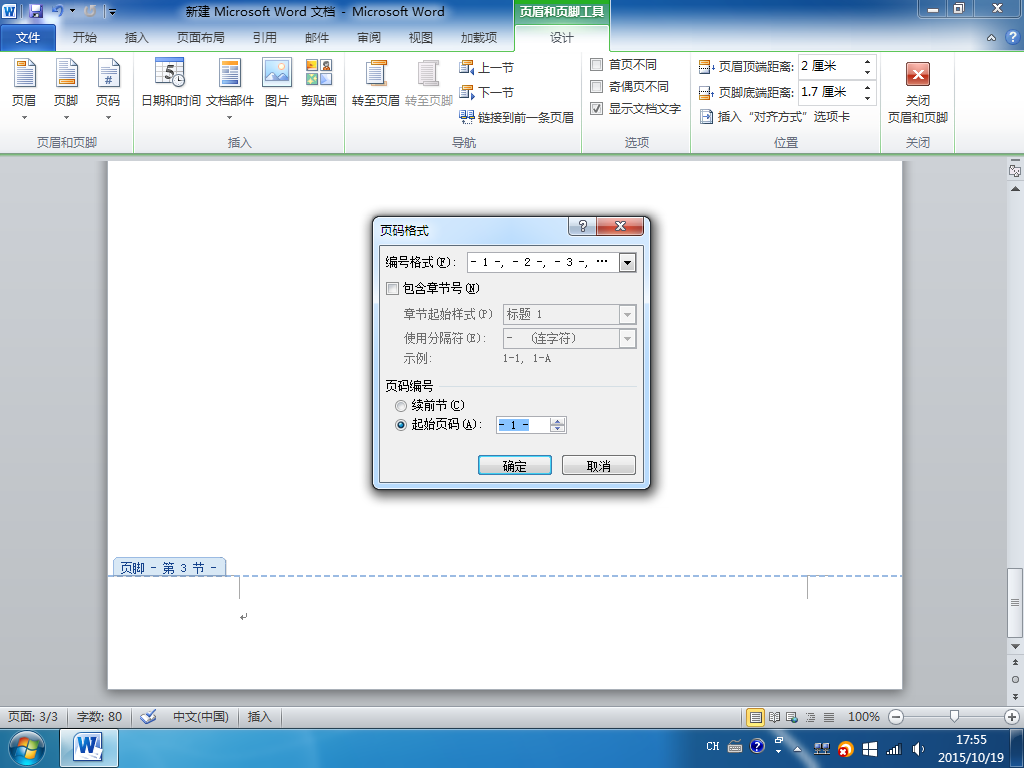1024x768 pixels.
Task: Switch to 开始 tab
Action: point(84,38)
